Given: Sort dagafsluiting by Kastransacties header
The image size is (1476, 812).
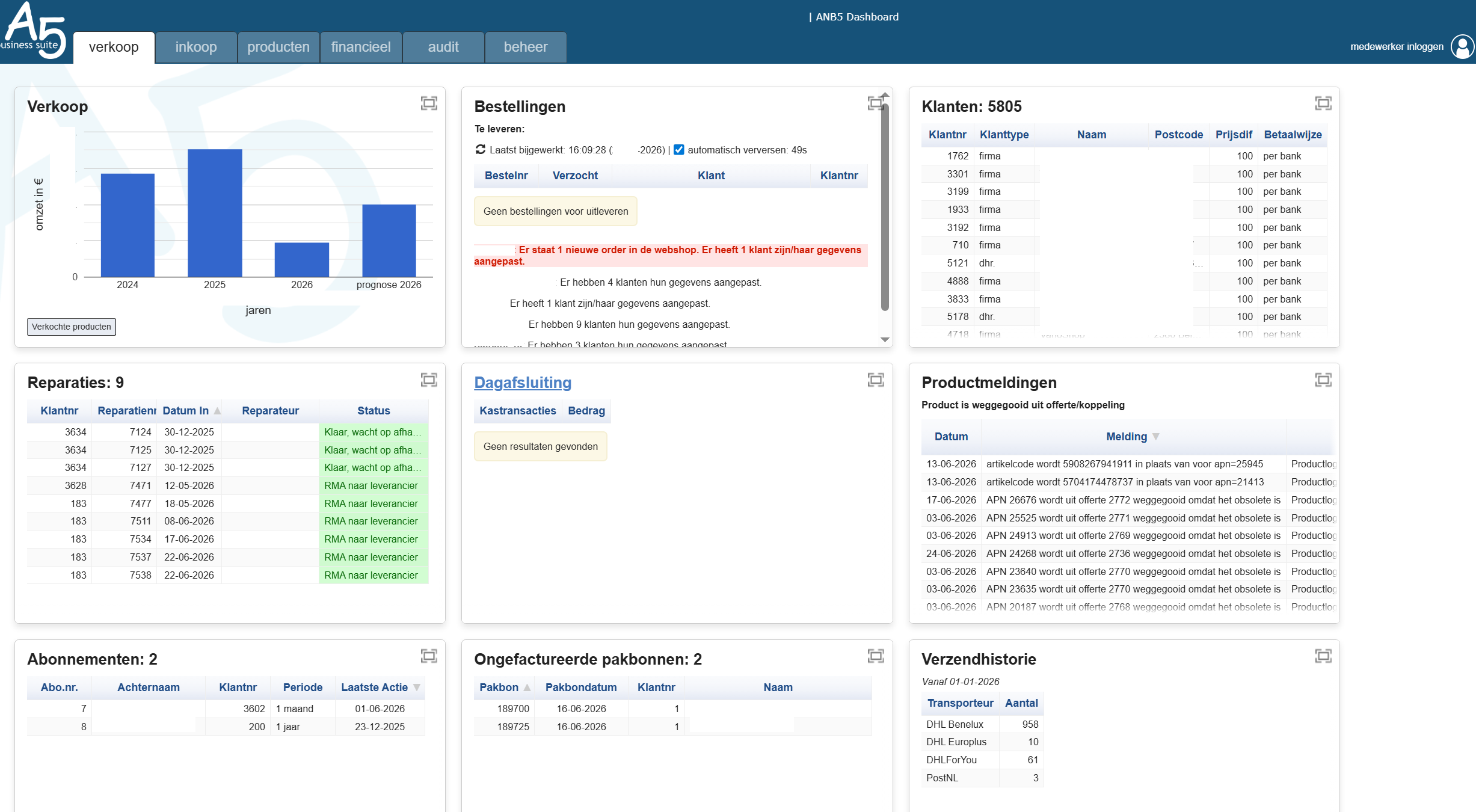Looking at the screenshot, I should click(x=517, y=411).
